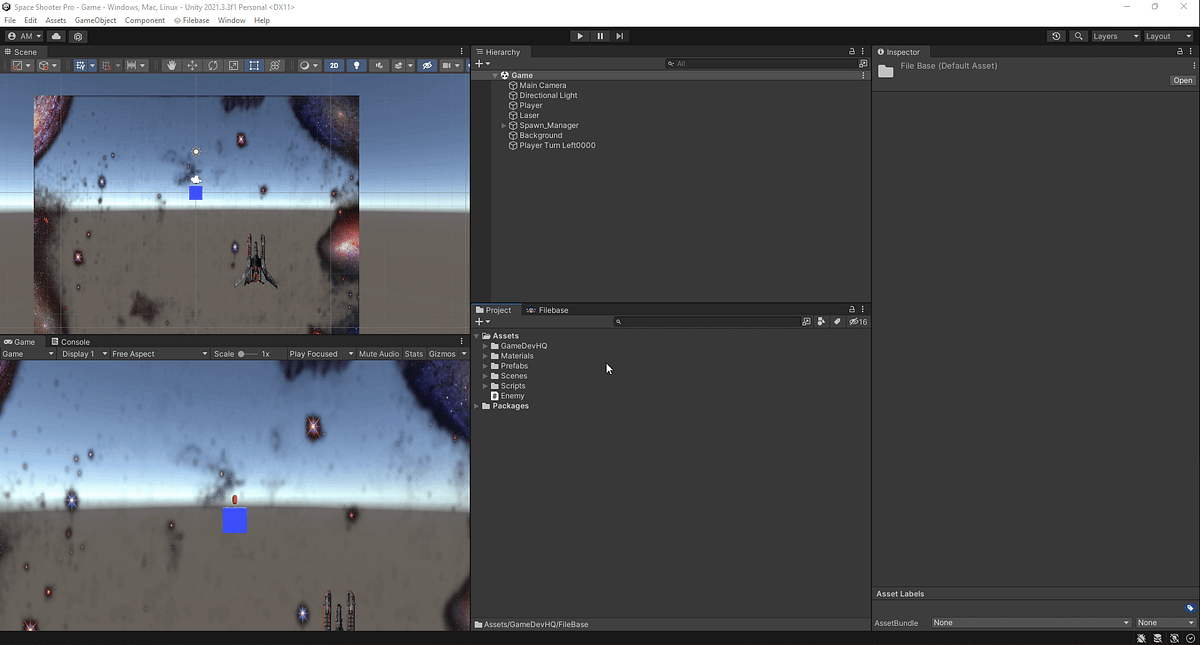Open the AM account dropdown
The width and height of the screenshot is (1200, 645).
(25, 36)
